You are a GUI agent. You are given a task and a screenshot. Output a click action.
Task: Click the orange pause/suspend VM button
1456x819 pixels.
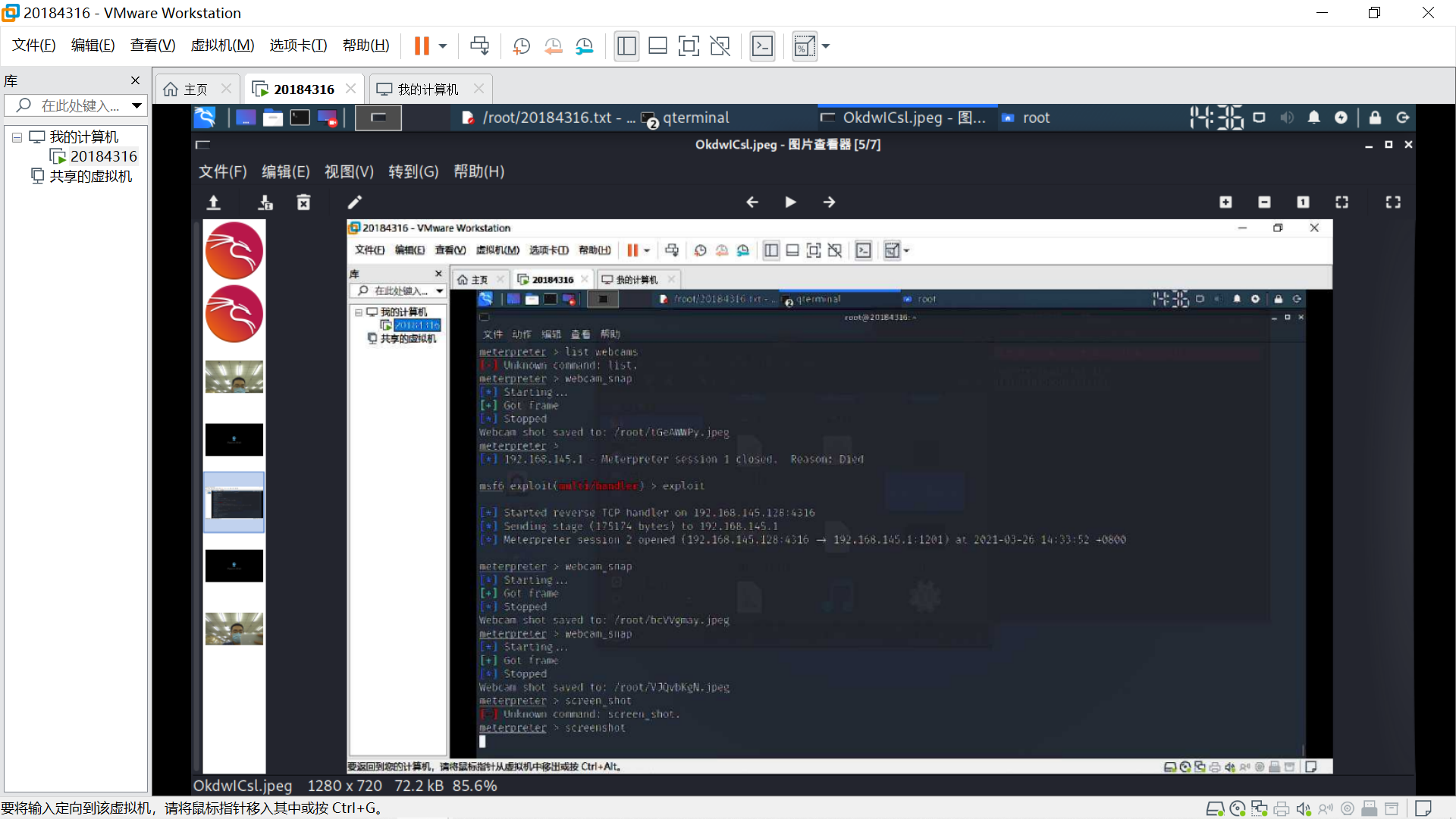[422, 46]
